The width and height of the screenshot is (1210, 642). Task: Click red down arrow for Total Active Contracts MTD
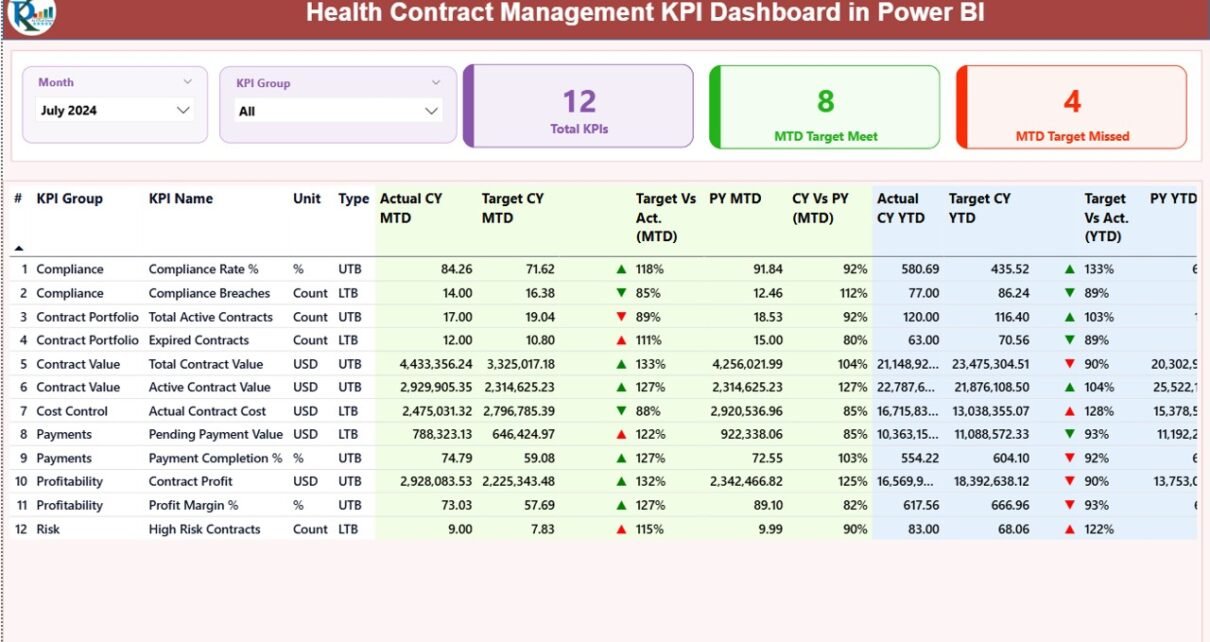coord(622,317)
